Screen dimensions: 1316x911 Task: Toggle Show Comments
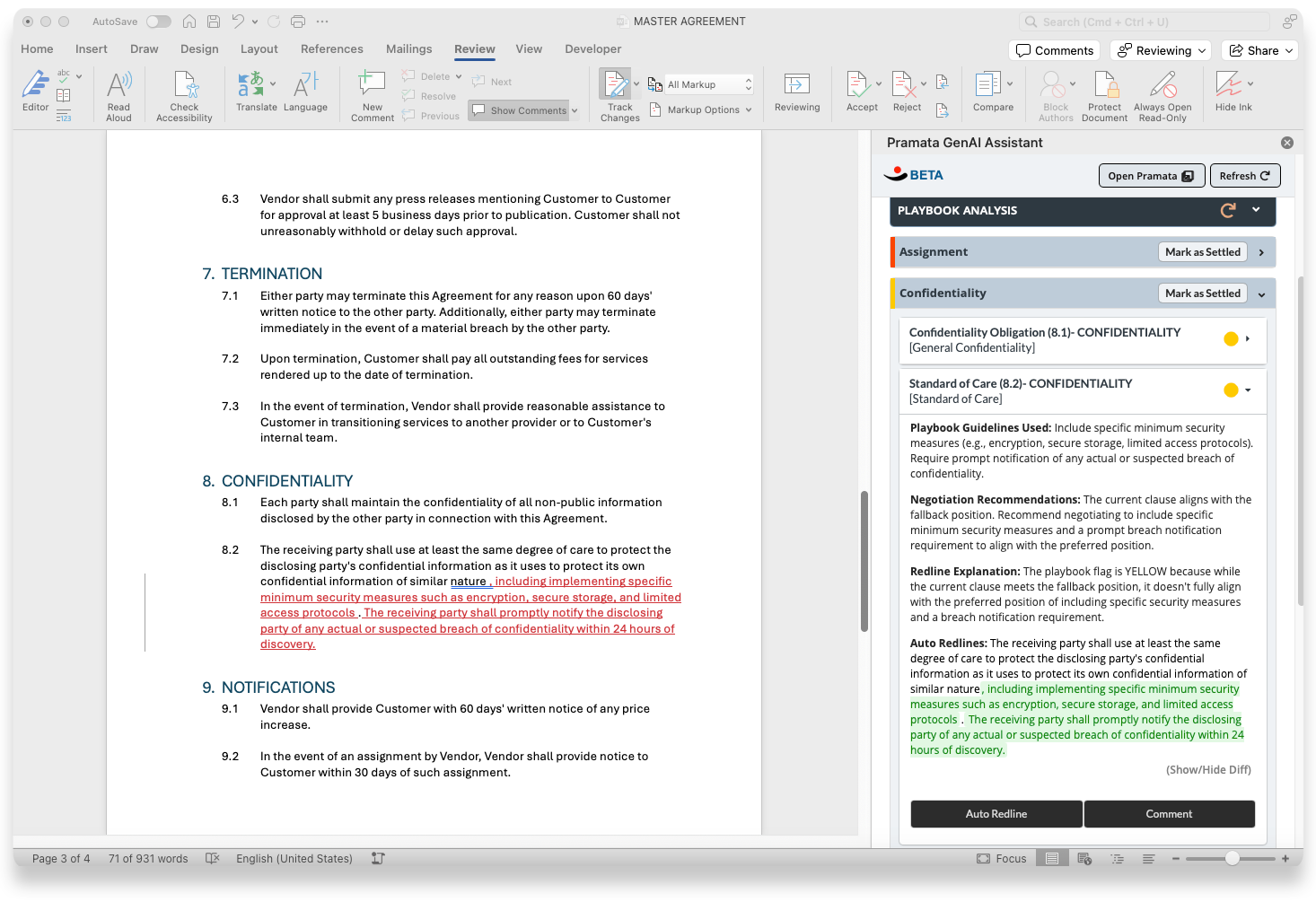point(521,110)
